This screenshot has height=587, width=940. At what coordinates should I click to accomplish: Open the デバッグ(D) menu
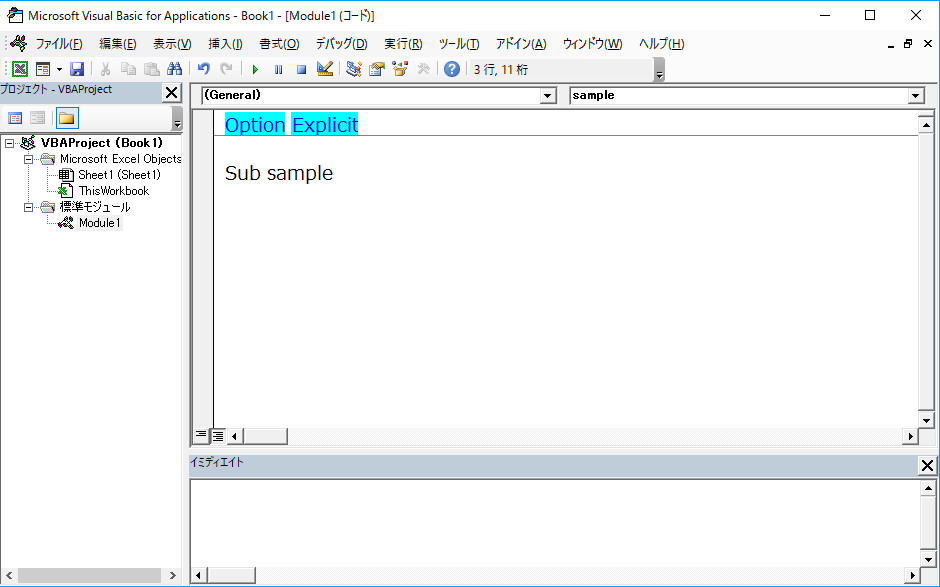coord(341,44)
